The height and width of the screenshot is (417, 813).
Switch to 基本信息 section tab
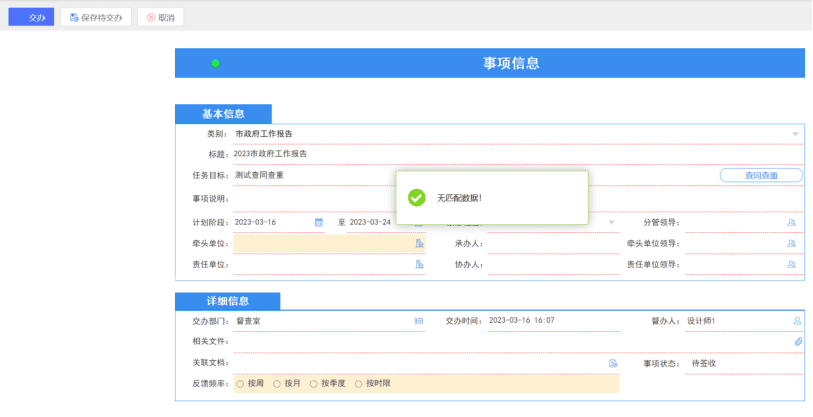coord(223,114)
